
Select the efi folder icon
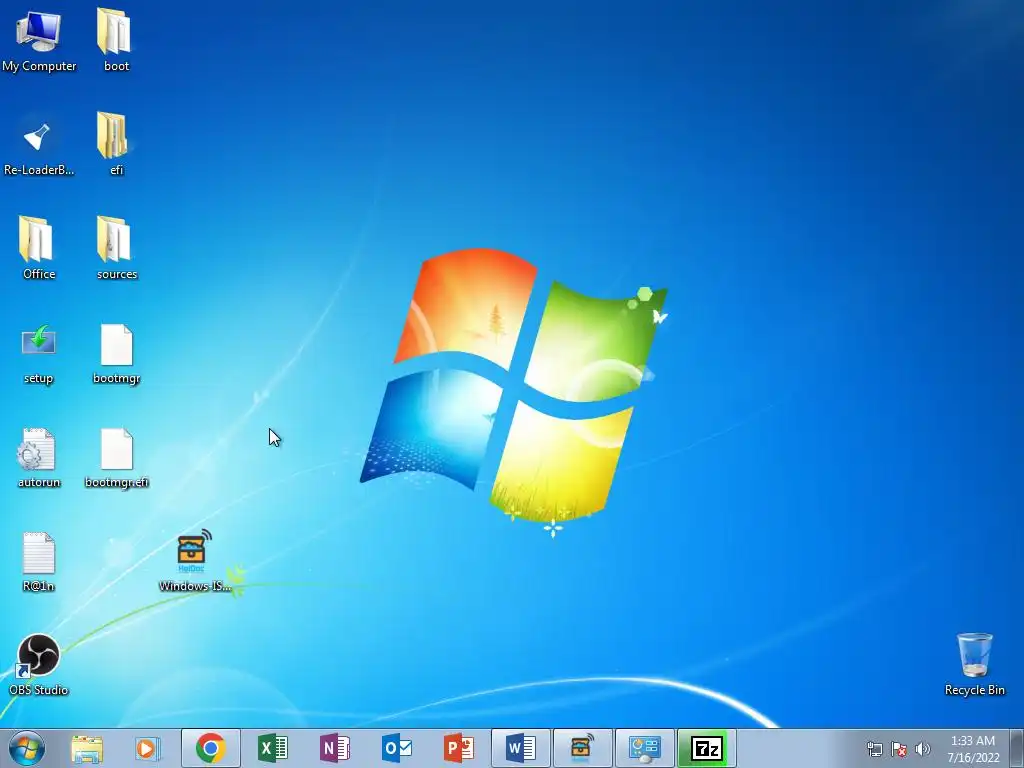[116, 145]
